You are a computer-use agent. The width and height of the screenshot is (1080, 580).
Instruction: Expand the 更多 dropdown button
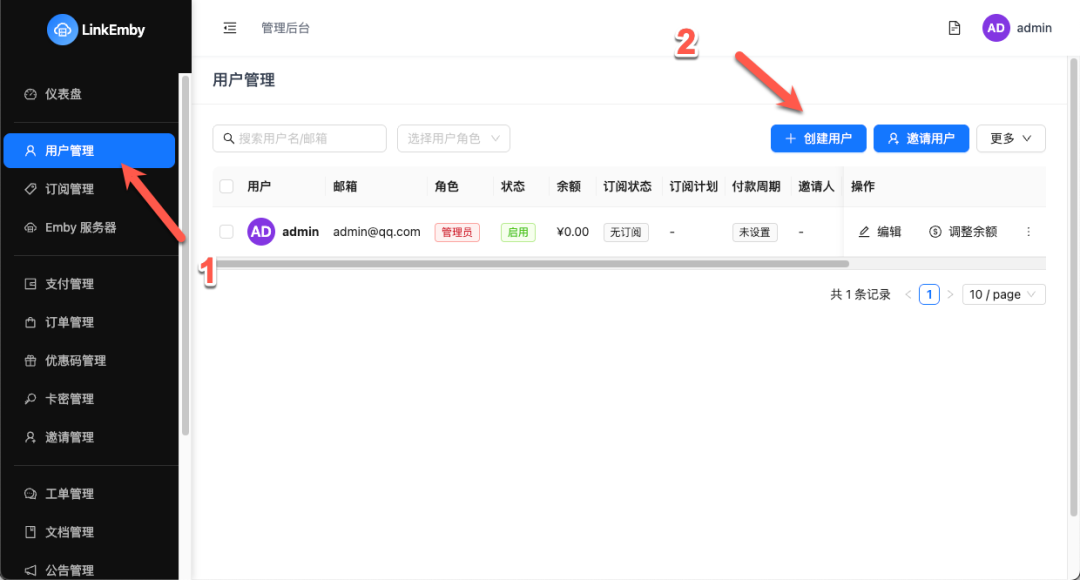pyautogui.click(x=1010, y=138)
